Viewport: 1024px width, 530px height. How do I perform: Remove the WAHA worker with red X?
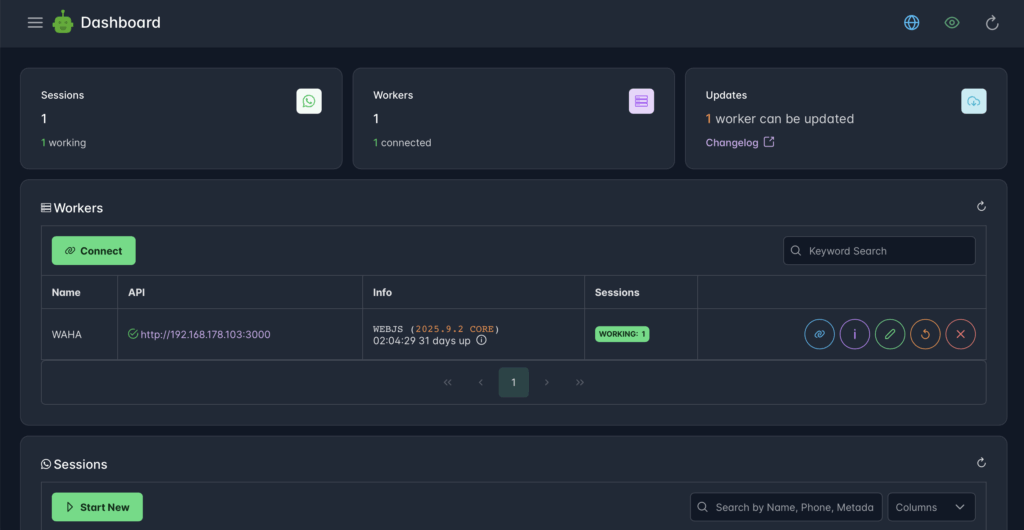pos(960,334)
